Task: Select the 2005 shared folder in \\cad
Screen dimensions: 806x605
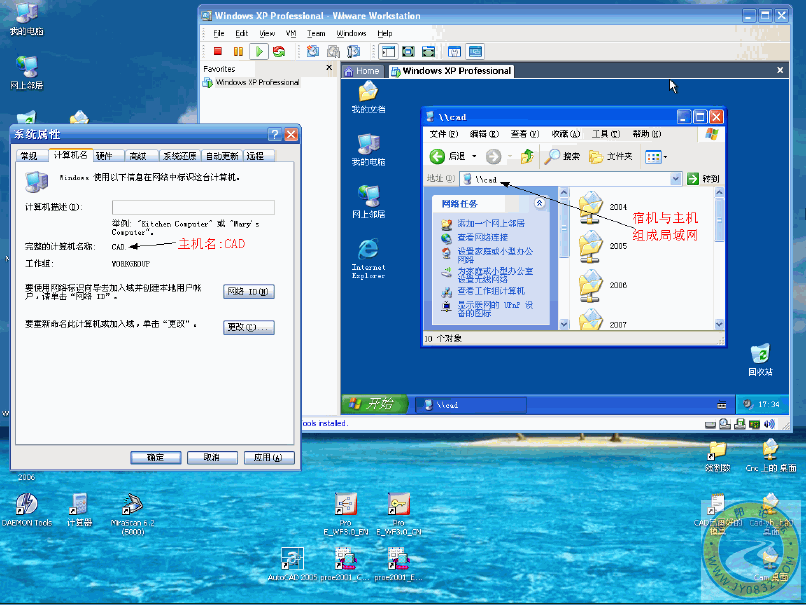Action: [603, 246]
